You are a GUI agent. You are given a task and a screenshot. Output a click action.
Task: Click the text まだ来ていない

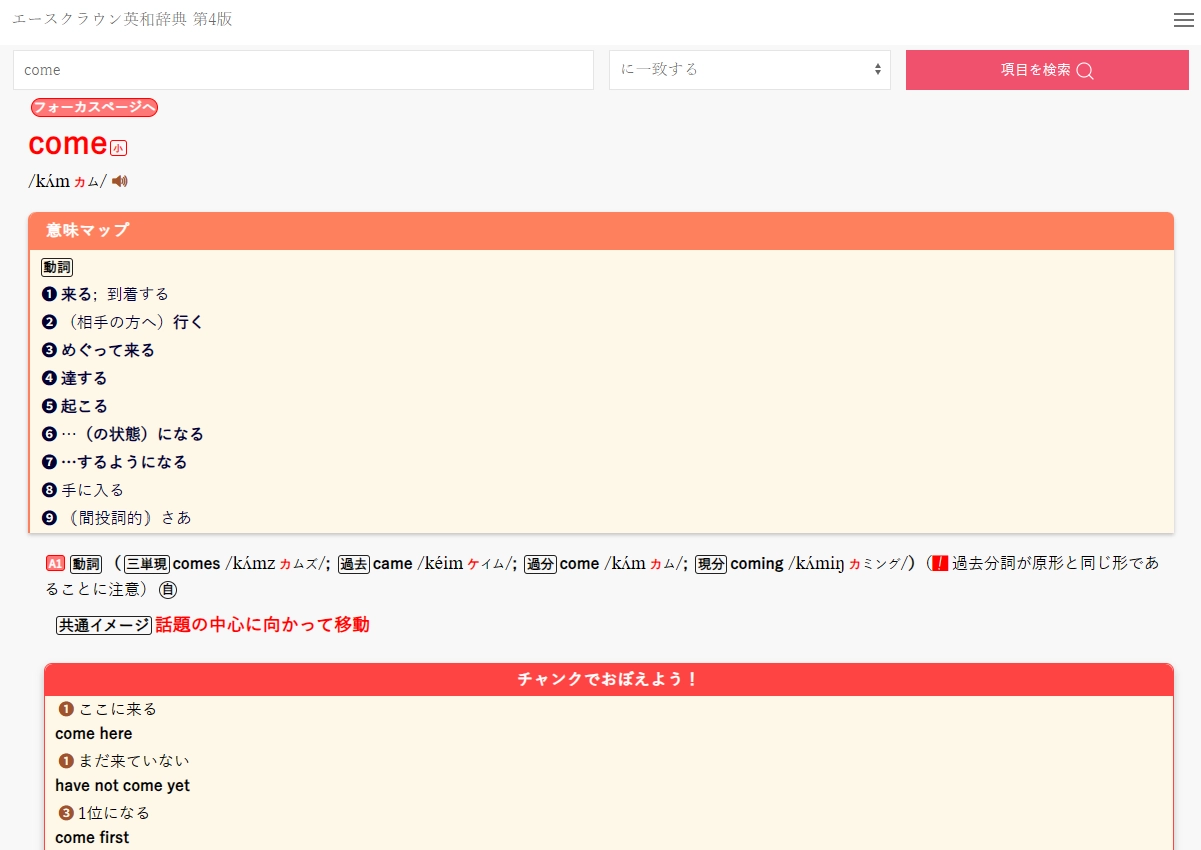point(134,761)
